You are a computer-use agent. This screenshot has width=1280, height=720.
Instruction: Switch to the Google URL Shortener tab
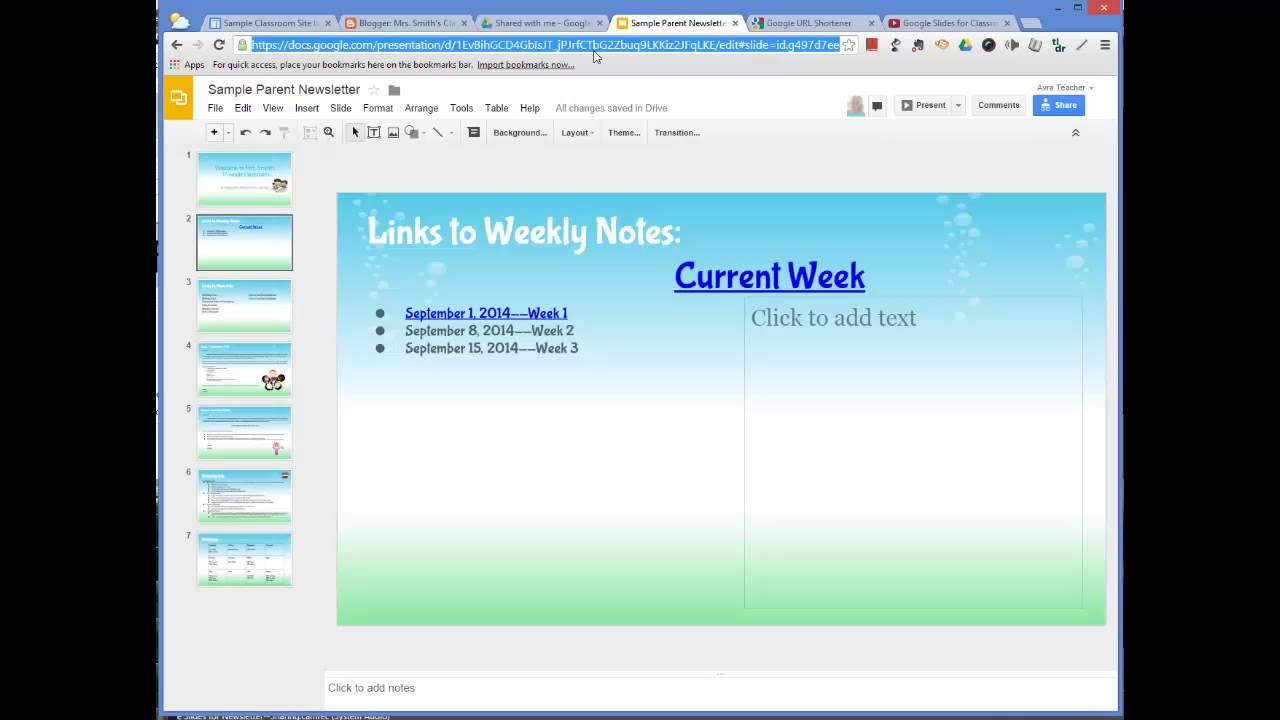(811, 23)
